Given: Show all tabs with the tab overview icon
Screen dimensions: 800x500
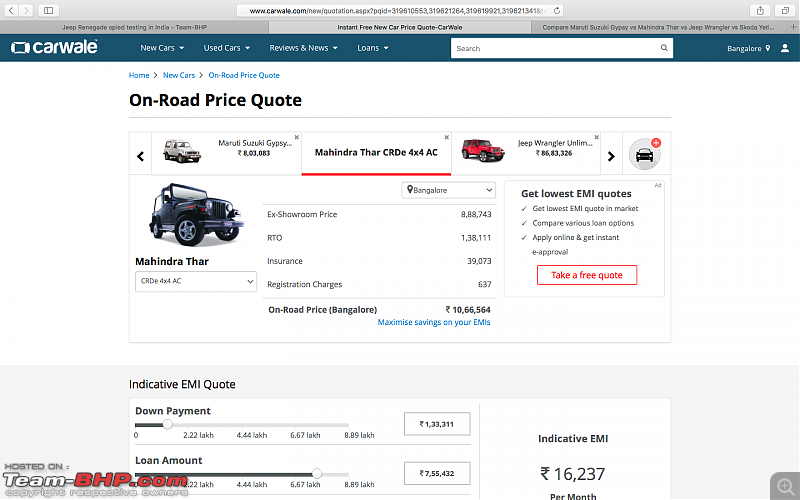Looking at the screenshot, I should tap(785, 10).
